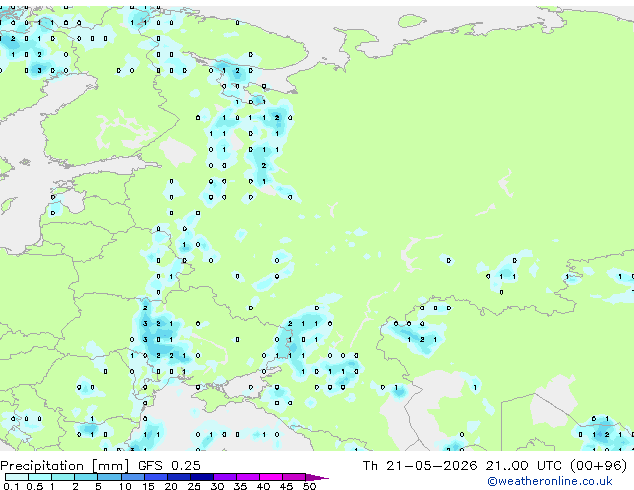634x490 pixels.
Task: Pick the 40–45 mm magenta legend swatch
Action: (271, 477)
